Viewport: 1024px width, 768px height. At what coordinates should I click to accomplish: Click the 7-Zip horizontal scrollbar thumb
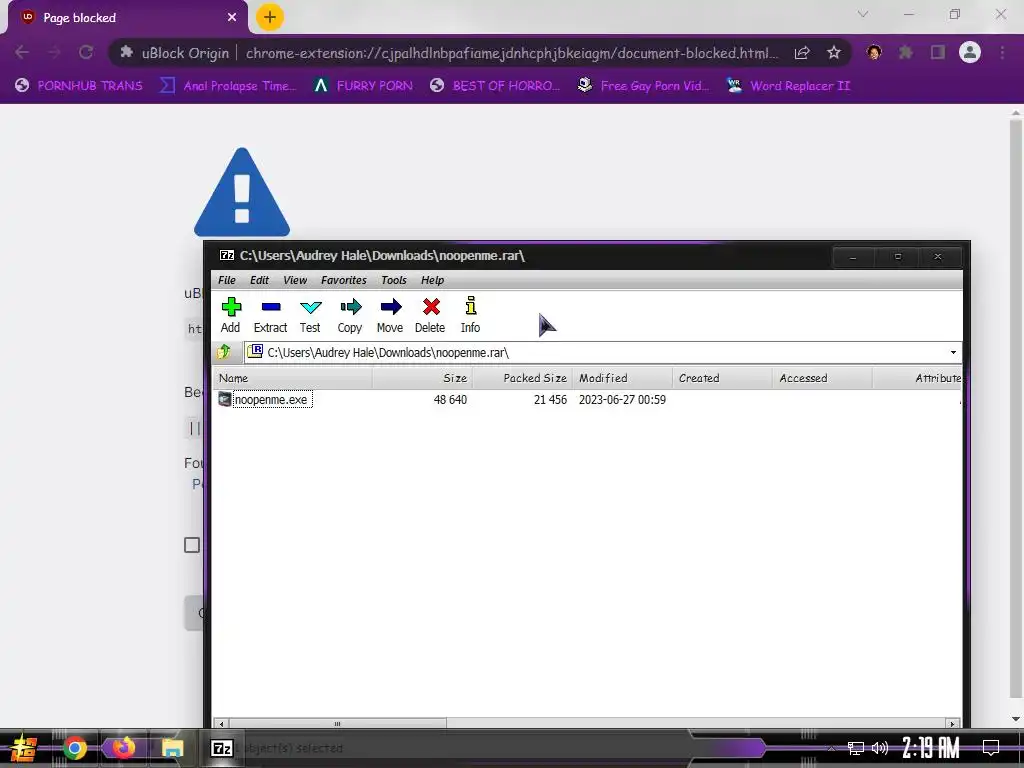tap(338, 724)
